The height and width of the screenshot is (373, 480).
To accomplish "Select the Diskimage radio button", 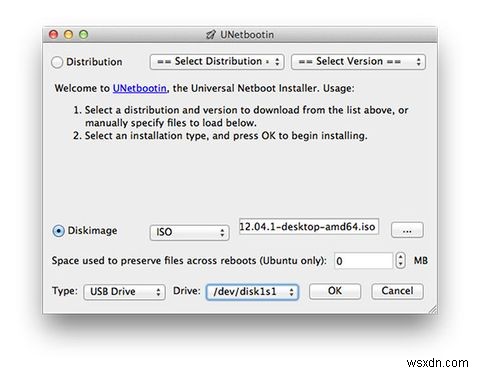I will point(58,231).
